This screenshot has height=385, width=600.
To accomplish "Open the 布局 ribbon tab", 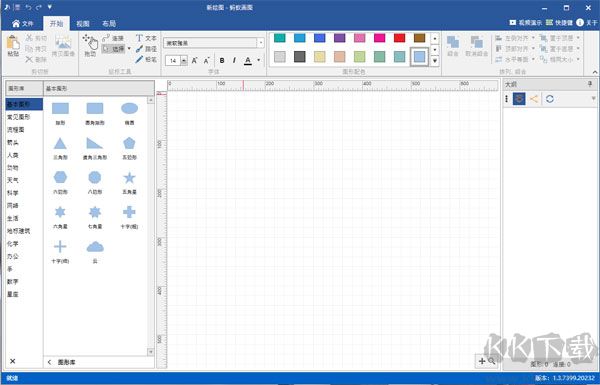I will (109, 24).
